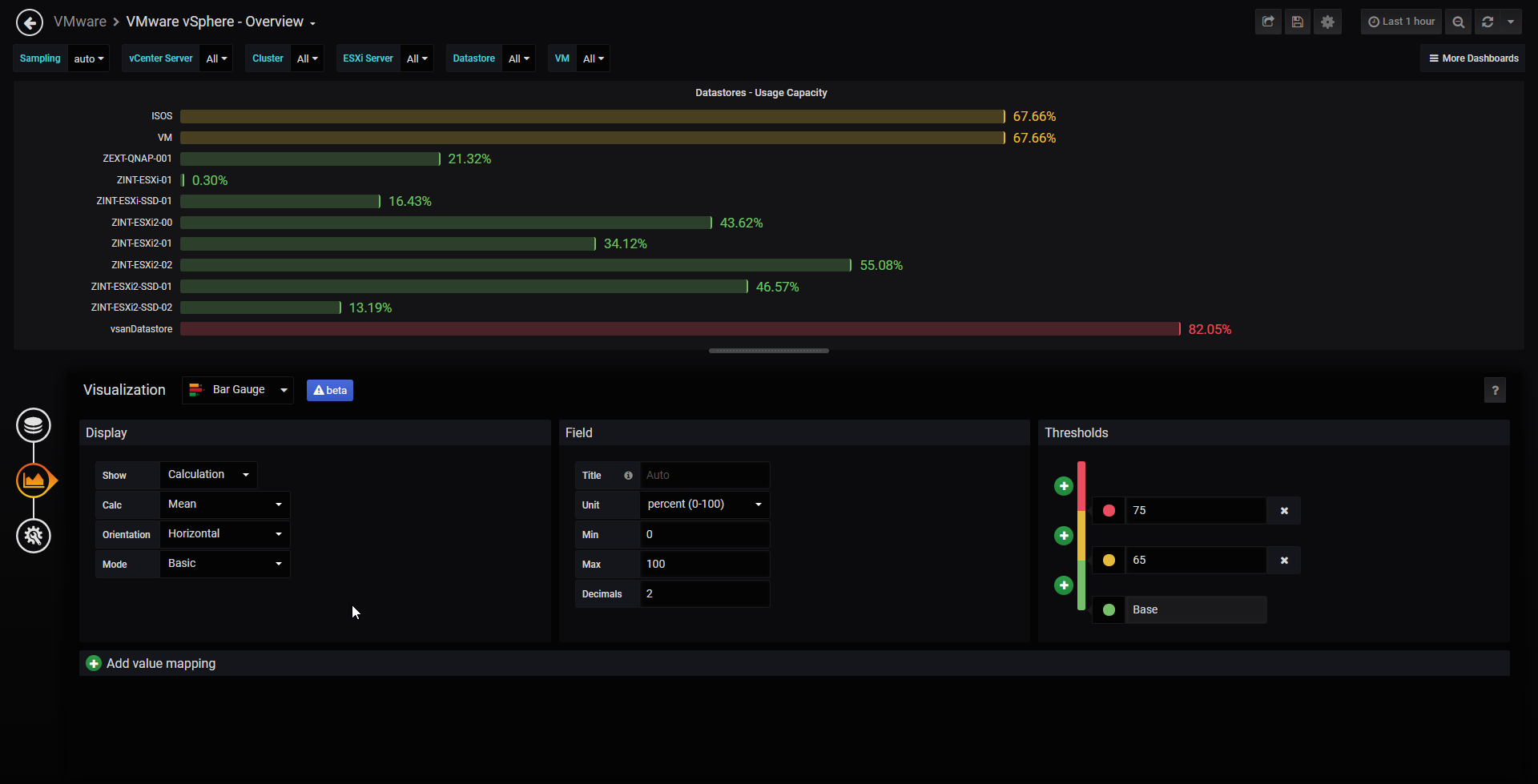Open General settings cog sidebar icon

[x=34, y=536]
